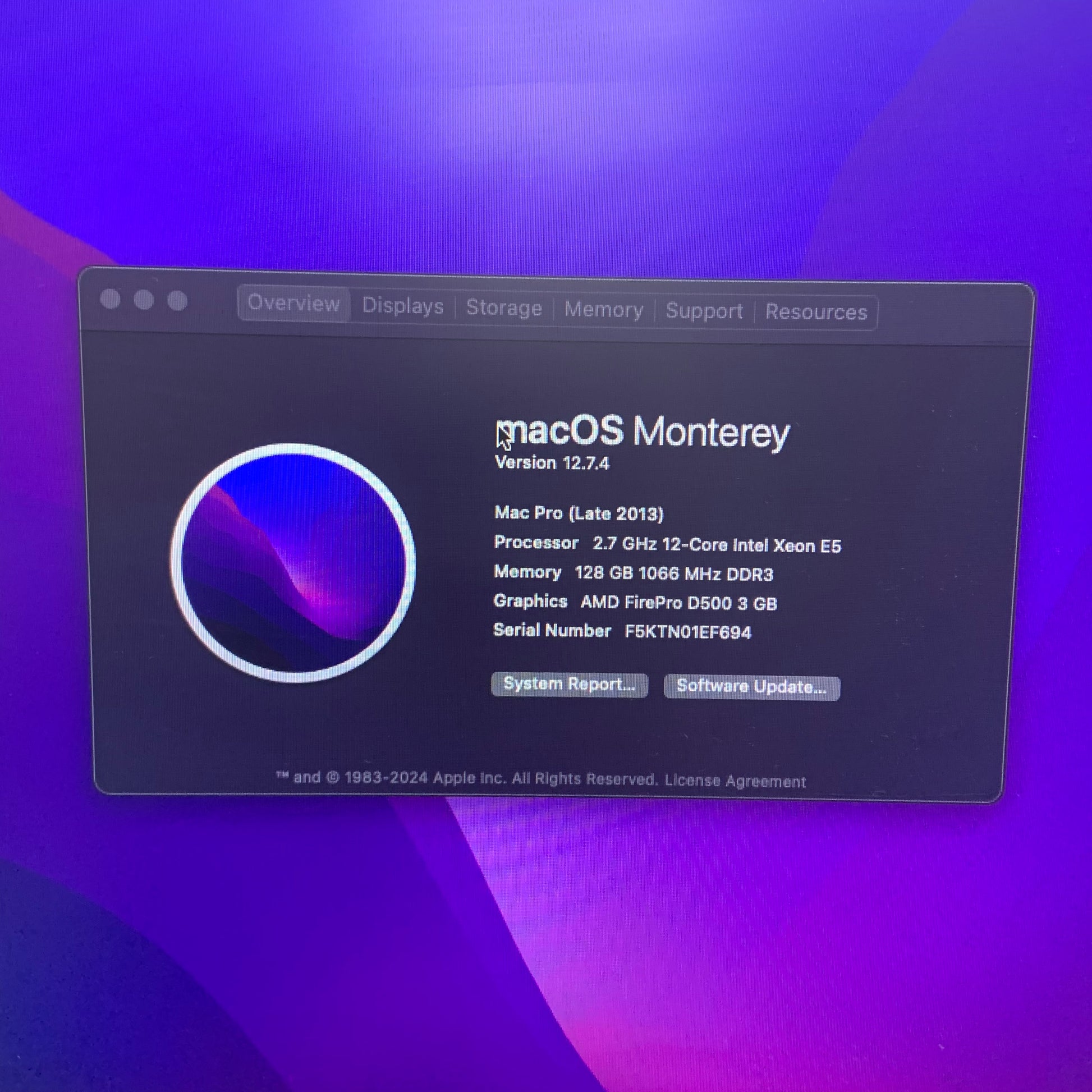
Task: Switch to the Displays tab
Action: 402,306
